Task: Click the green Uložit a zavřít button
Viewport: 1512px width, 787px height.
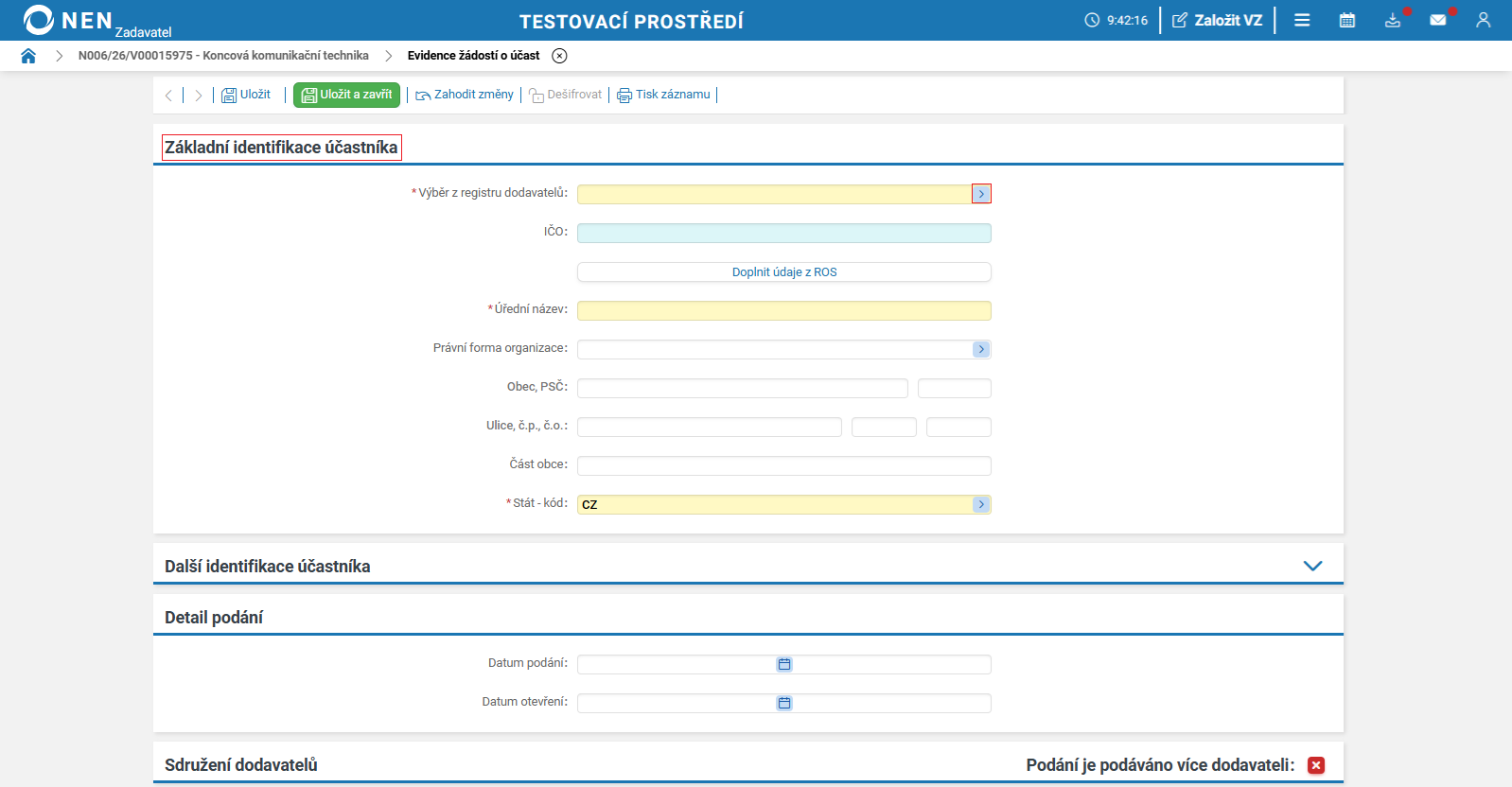Action: coord(346,95)
